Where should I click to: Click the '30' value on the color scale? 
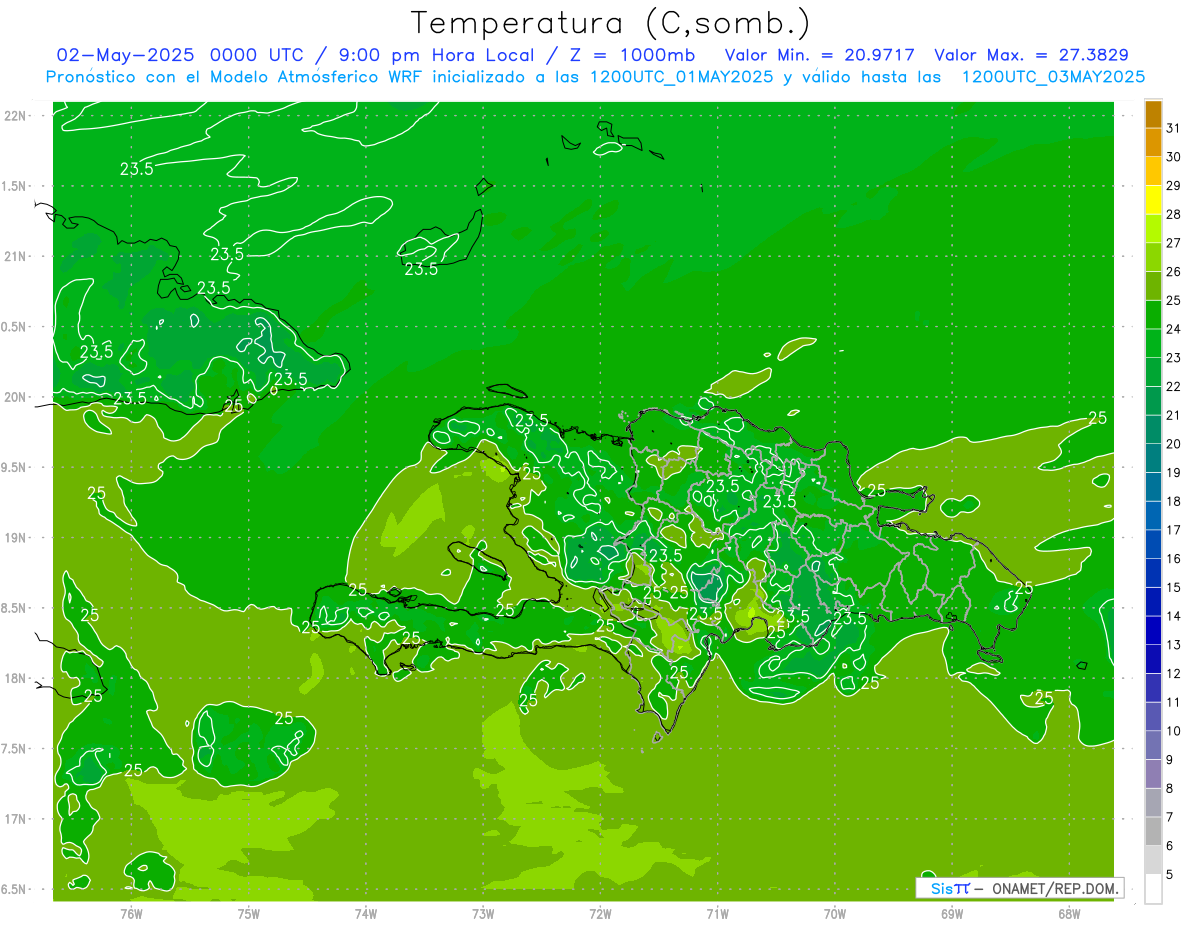(x=1174, y=157)
